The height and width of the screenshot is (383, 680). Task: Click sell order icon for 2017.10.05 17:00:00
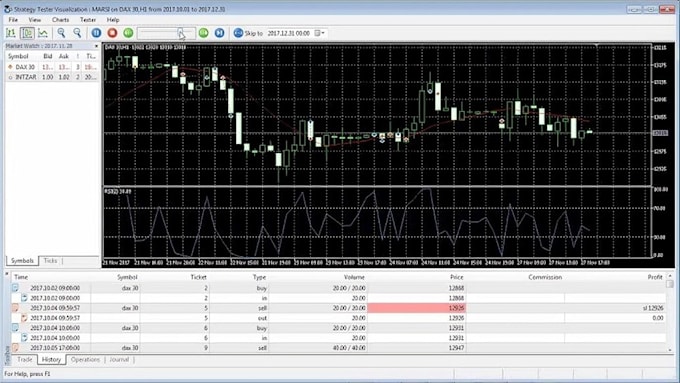point(16,348)
